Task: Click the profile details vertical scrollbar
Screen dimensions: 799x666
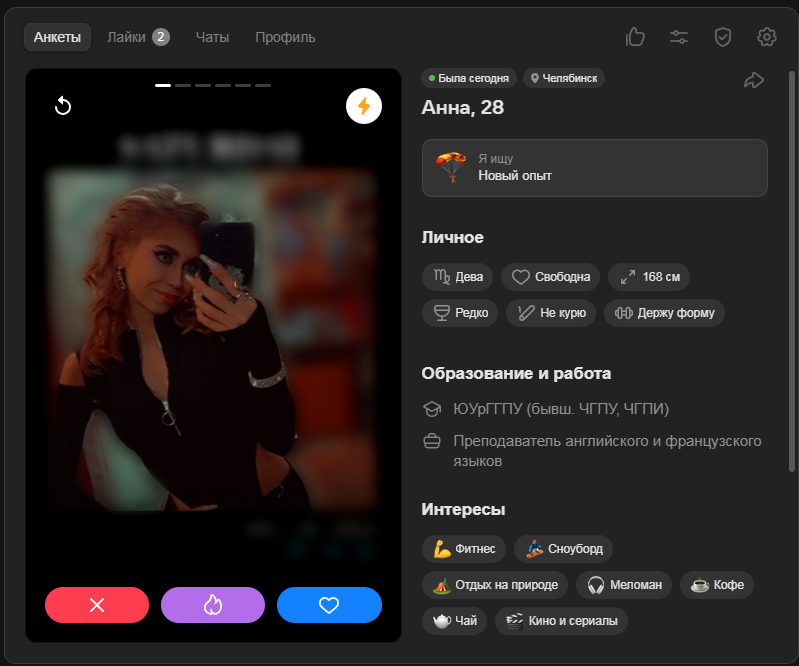Action: point(791,272)
